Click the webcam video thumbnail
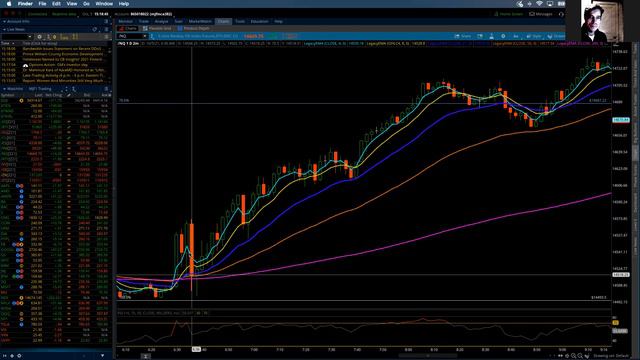 [x=602, y=20]
